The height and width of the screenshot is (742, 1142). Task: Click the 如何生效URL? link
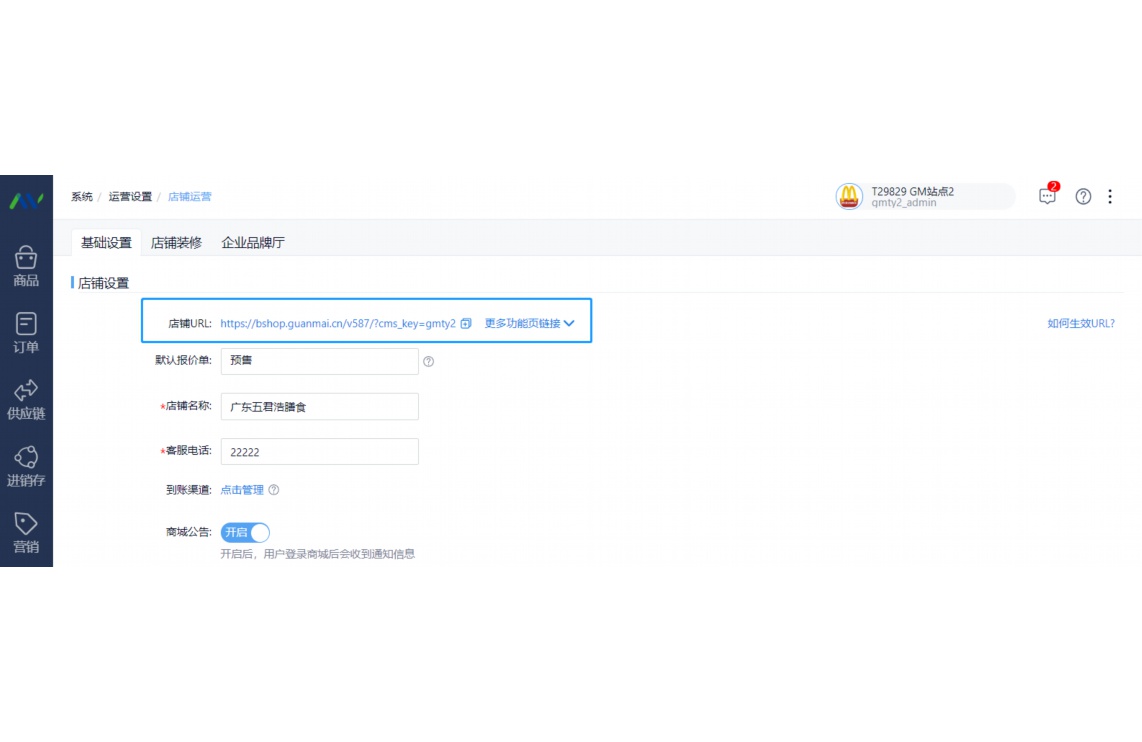point(1082,322)
